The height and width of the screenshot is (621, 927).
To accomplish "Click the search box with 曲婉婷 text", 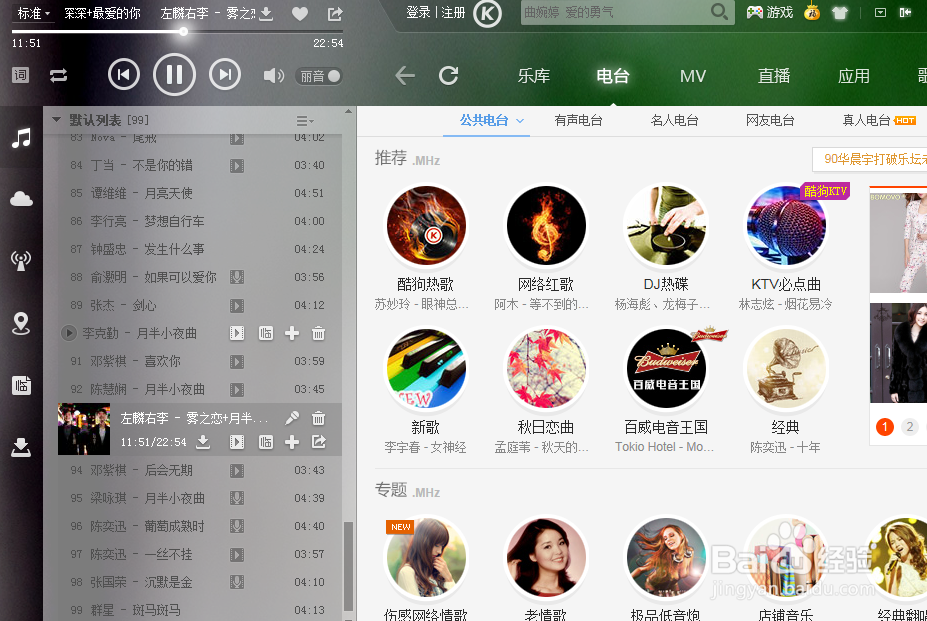I will [615, 12].
